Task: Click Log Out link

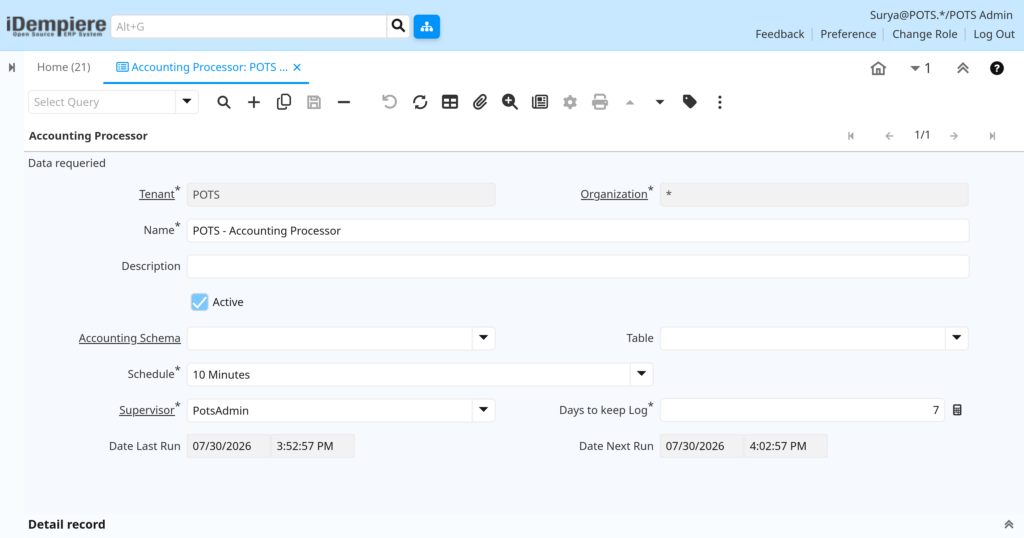Action: pos(994,34)
